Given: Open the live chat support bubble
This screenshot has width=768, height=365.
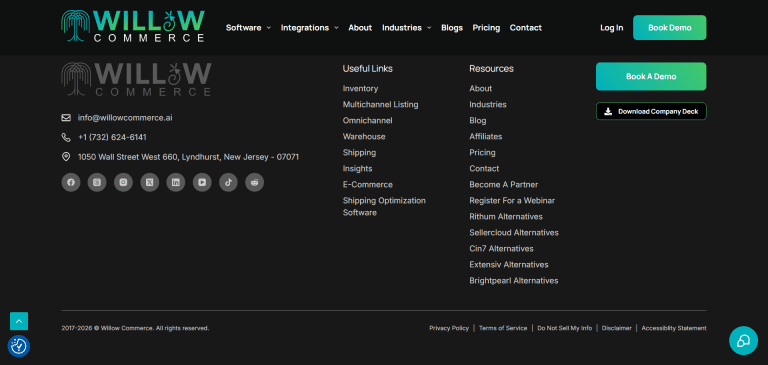Looking at the screenshot, I should (x=744, y=341).
